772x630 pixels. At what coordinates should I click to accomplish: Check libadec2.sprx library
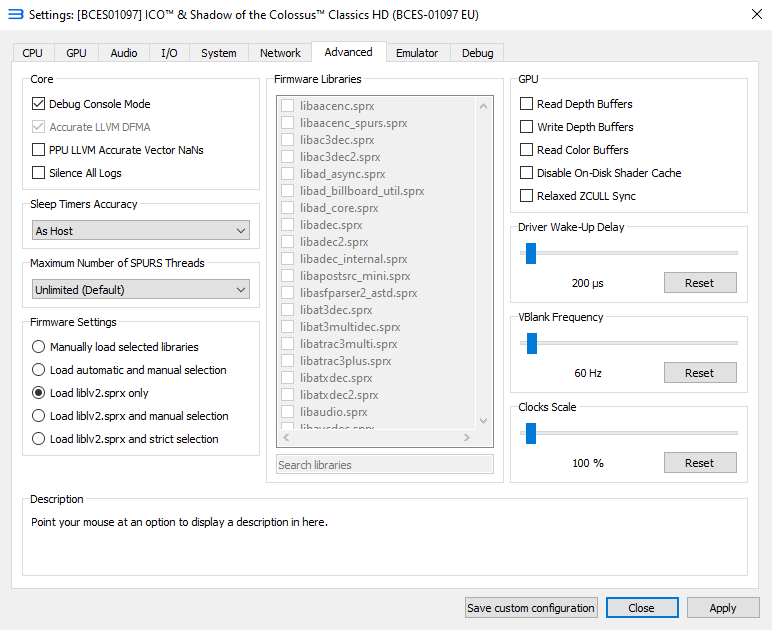(288, 242)
